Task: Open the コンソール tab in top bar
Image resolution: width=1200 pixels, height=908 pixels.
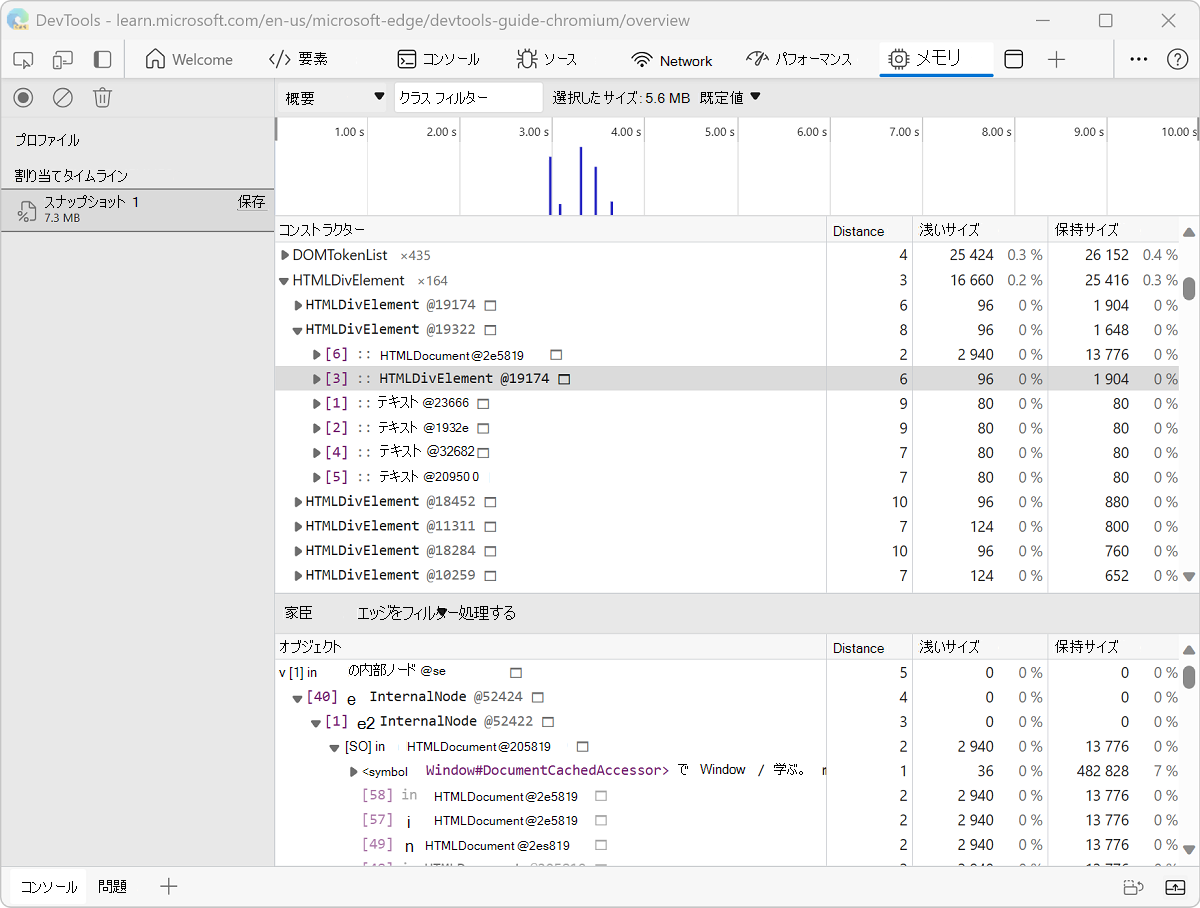Action: [438, 60]
